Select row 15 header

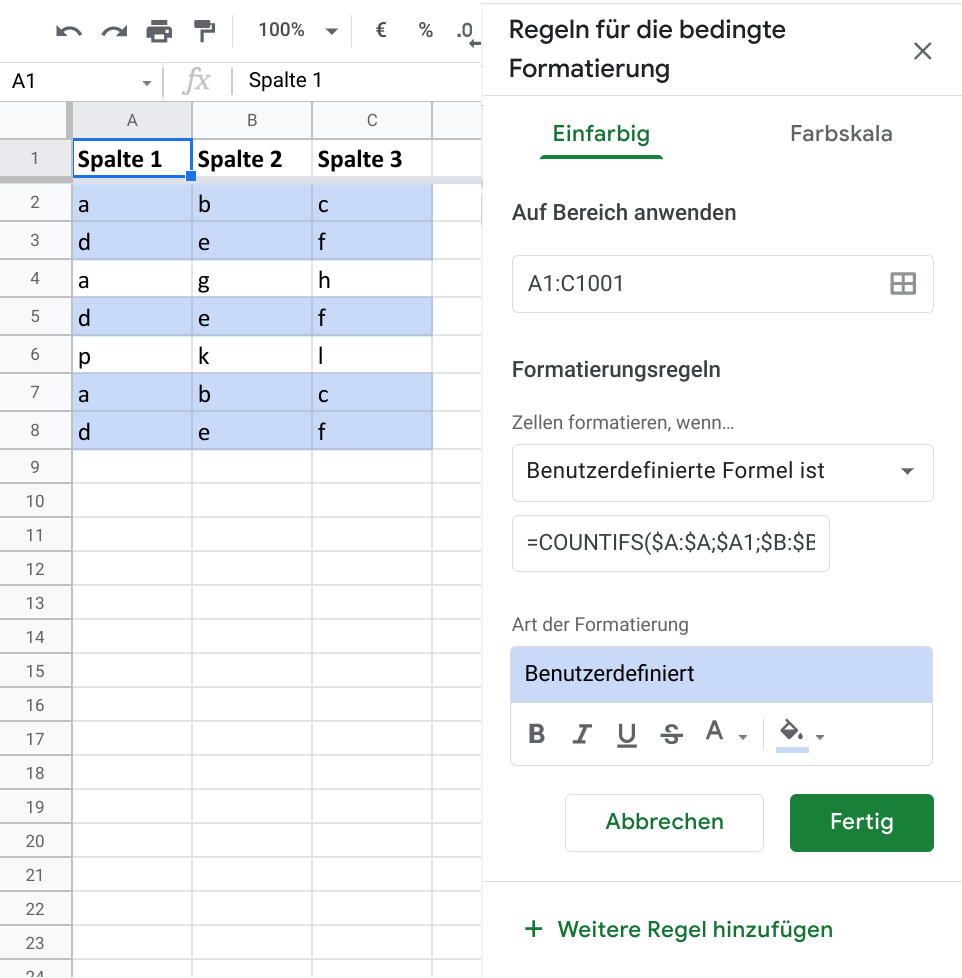(35, 671)
